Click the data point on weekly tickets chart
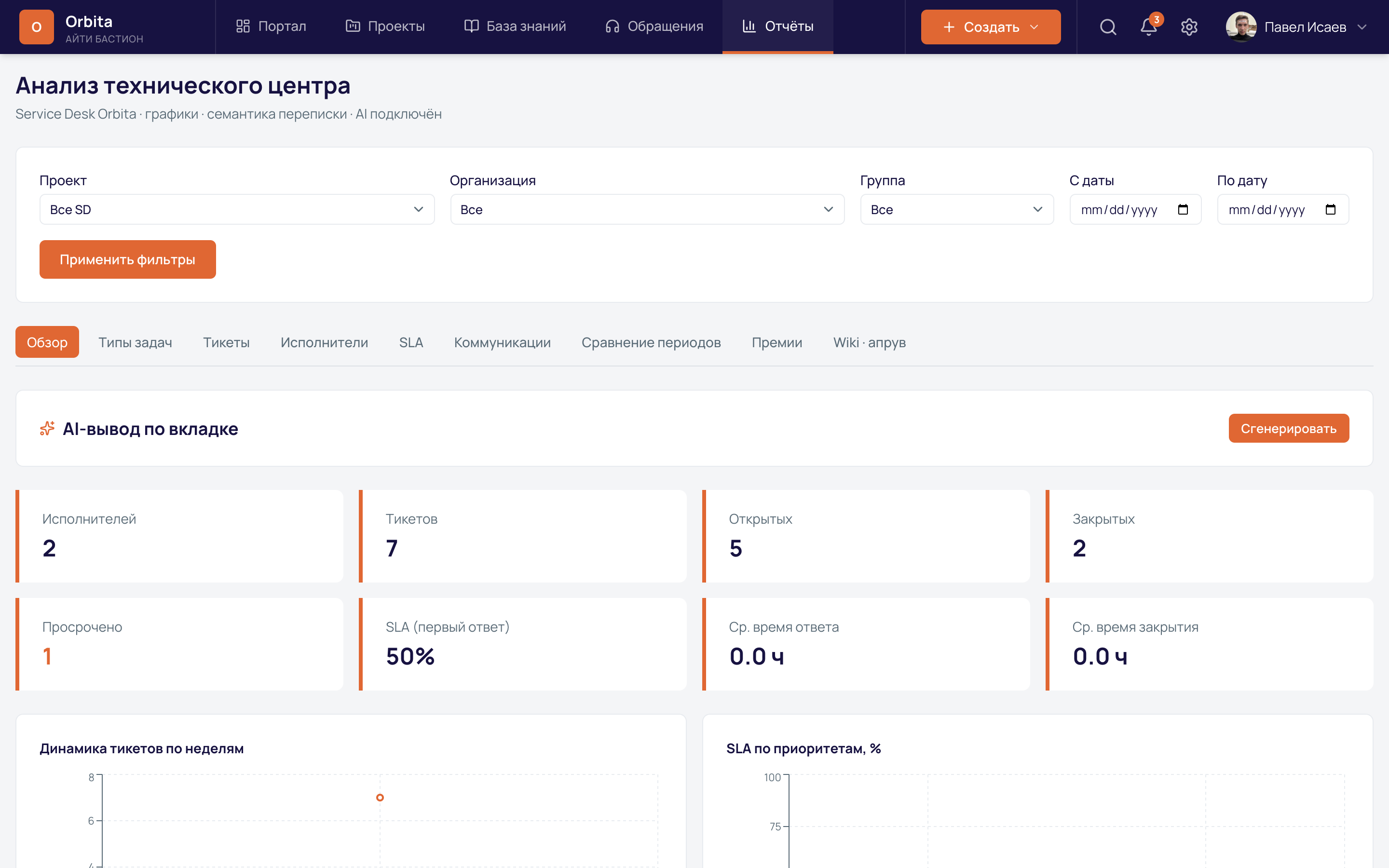This screenshot has height=868, width=1389. pyautogui.click(x=380, y=798)
